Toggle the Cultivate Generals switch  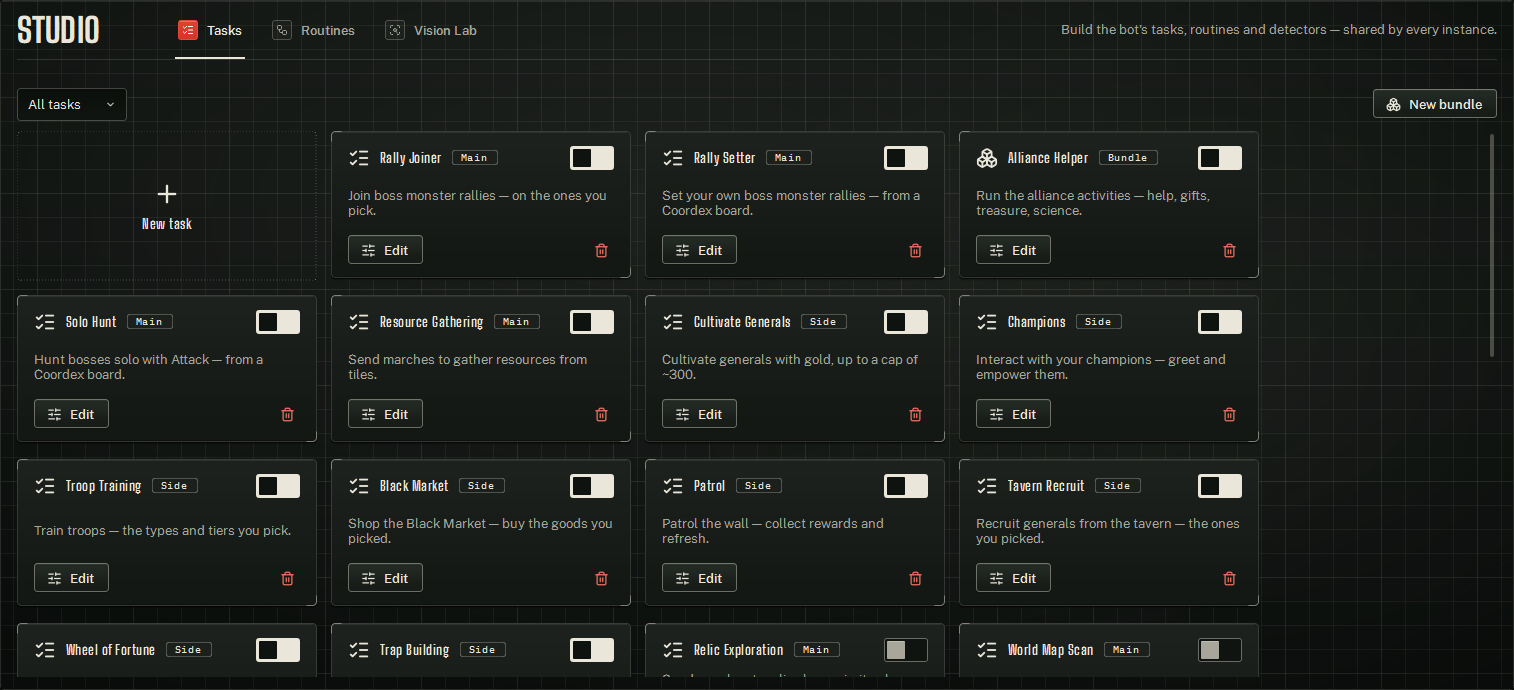tap(906, 322)
